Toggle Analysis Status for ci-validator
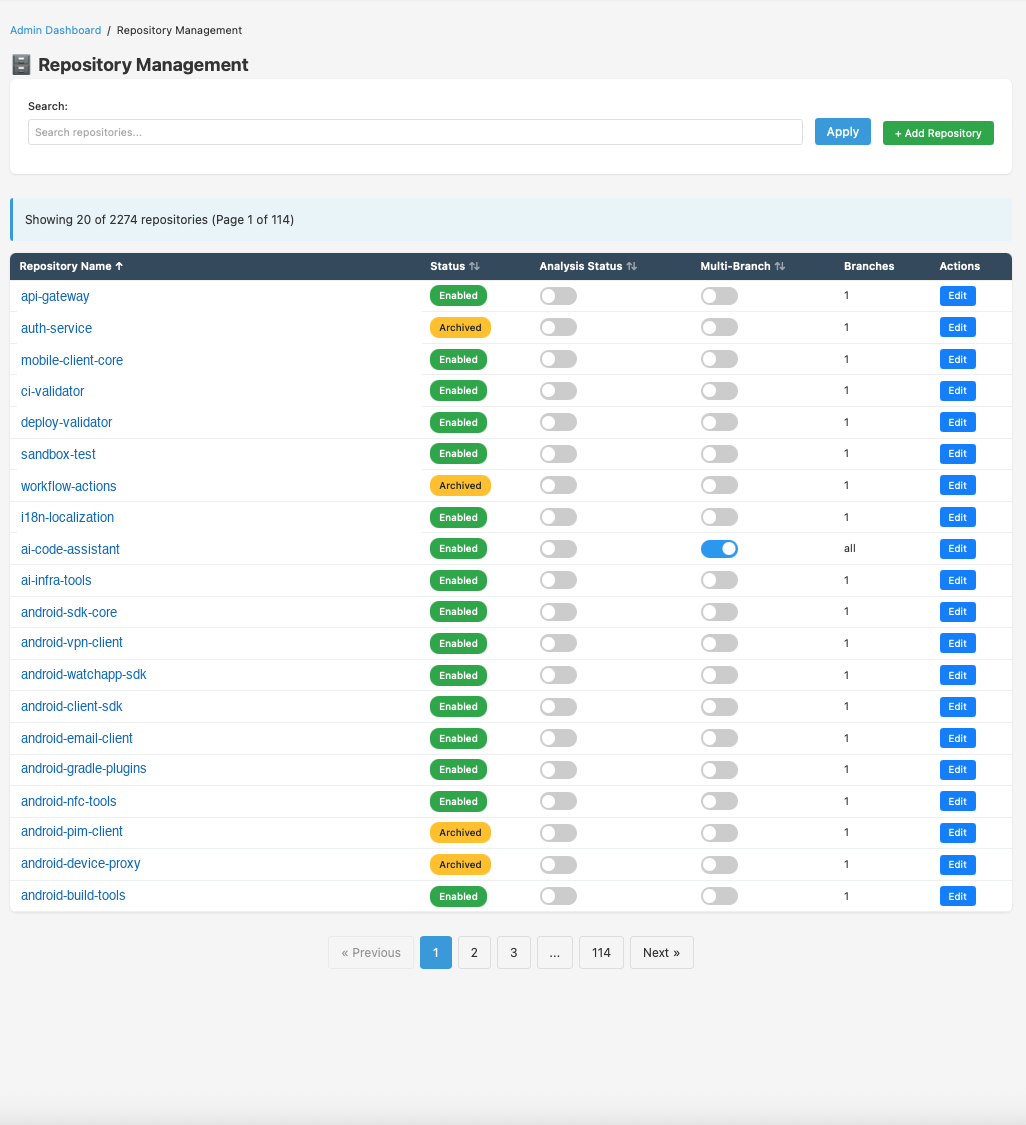This screenshot has width=1026, height=1125. coord(558,391)
